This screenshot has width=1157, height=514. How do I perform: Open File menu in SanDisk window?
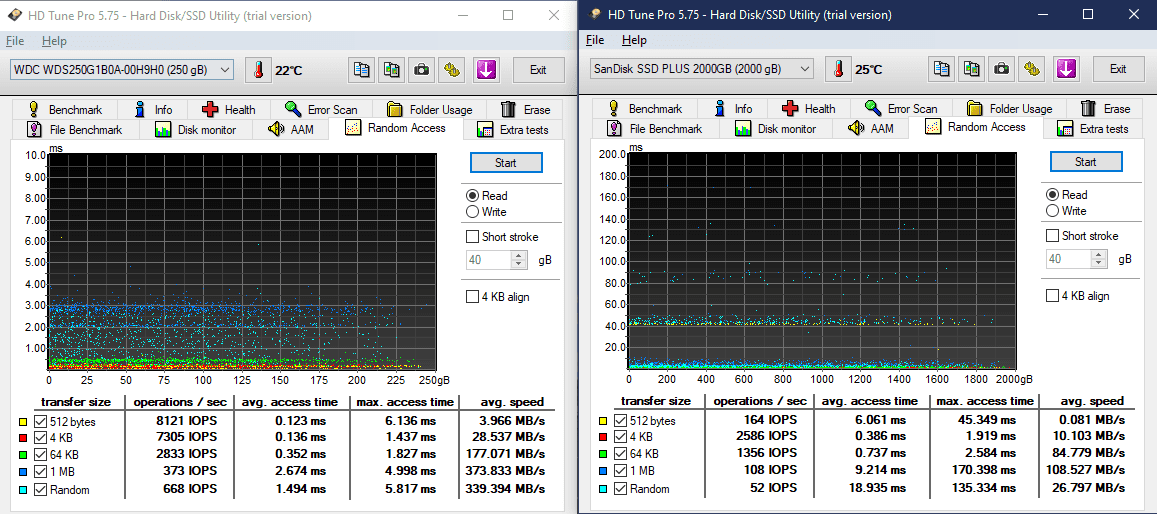(x=595, y=40)
